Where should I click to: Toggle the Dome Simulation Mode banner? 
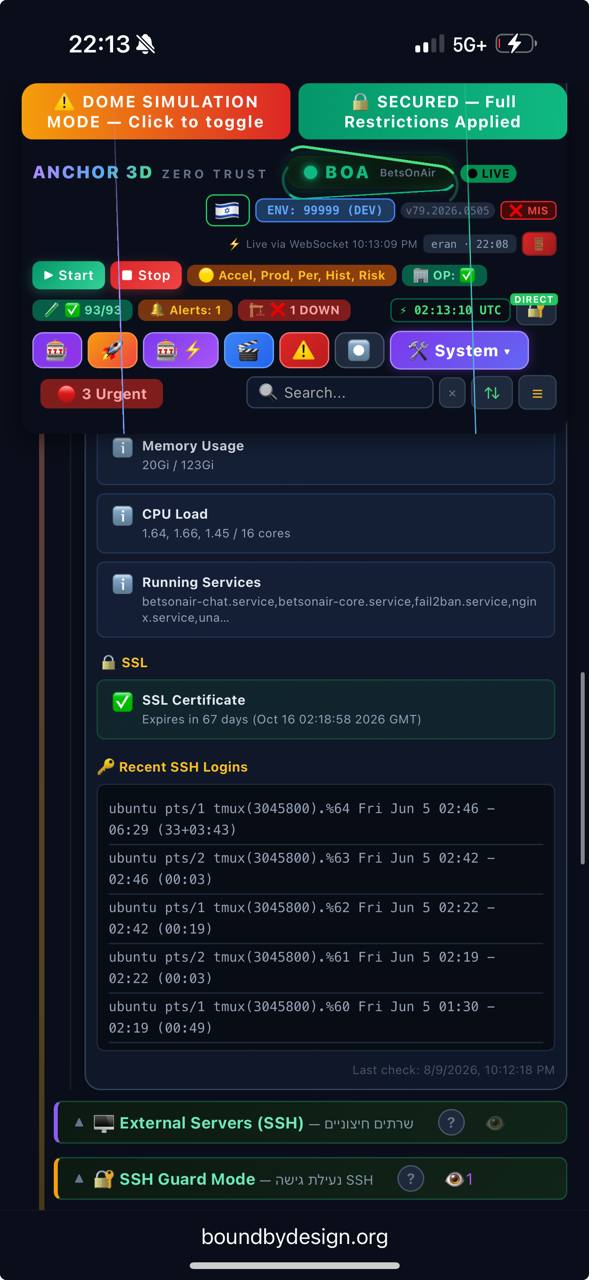[x=156, y=111]
